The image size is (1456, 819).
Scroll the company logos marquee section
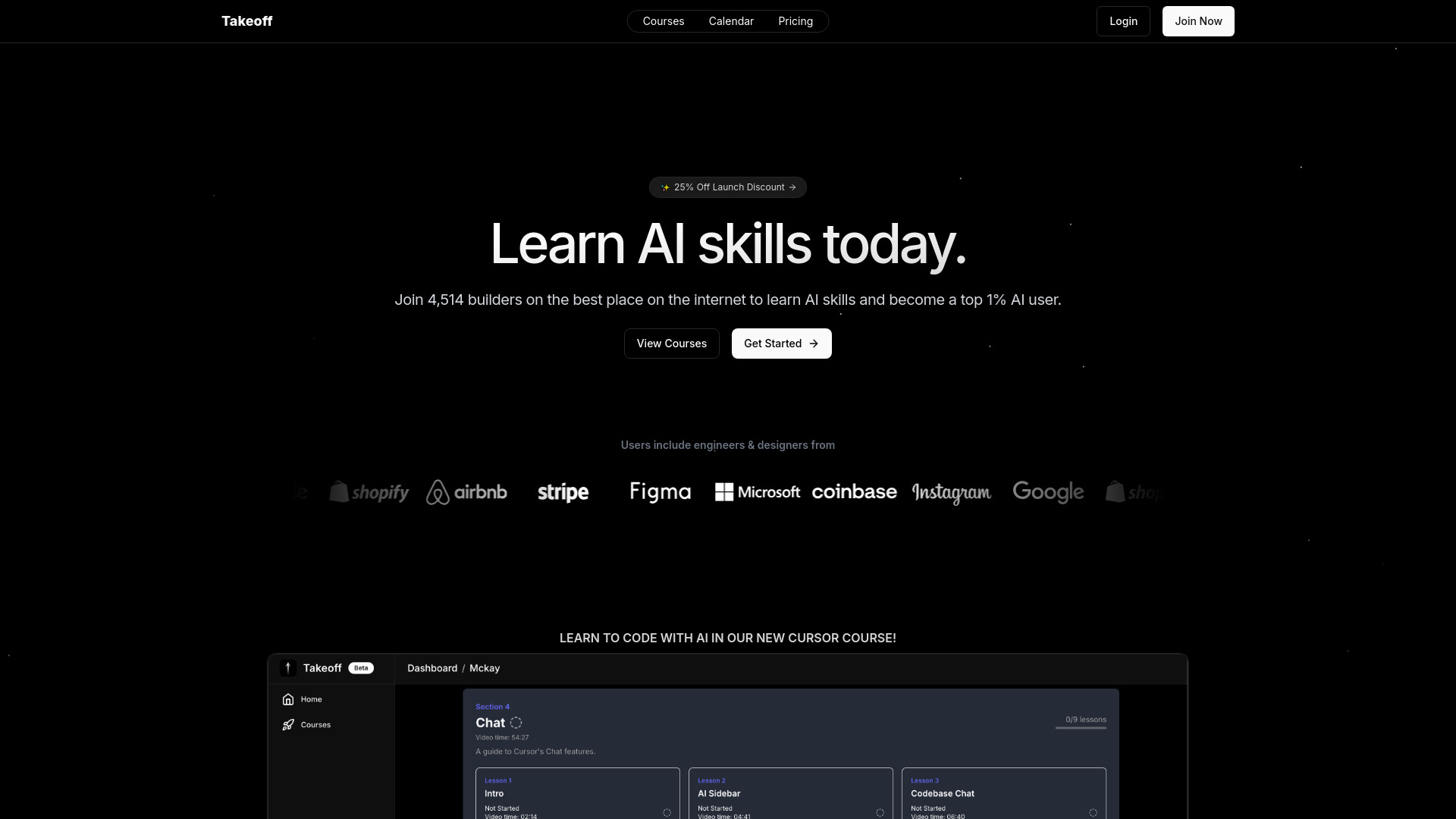(x=728, y=491)
